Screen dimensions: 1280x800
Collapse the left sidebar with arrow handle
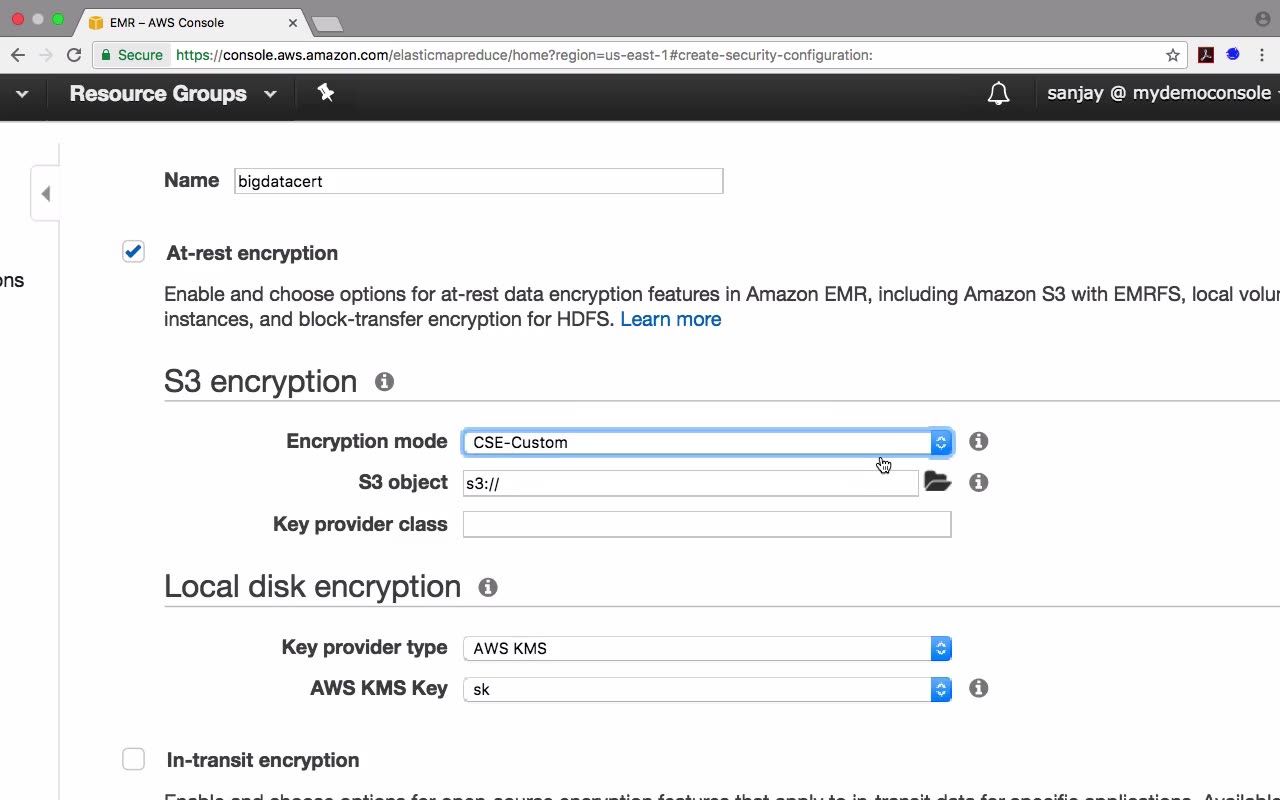coord(45,194)
